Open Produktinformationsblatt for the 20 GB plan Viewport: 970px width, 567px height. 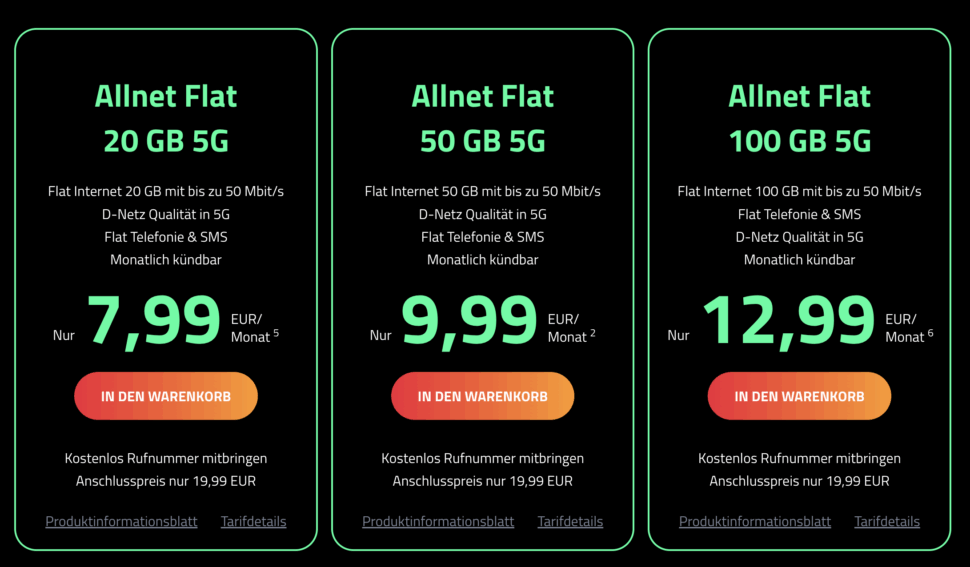(121, 521)
